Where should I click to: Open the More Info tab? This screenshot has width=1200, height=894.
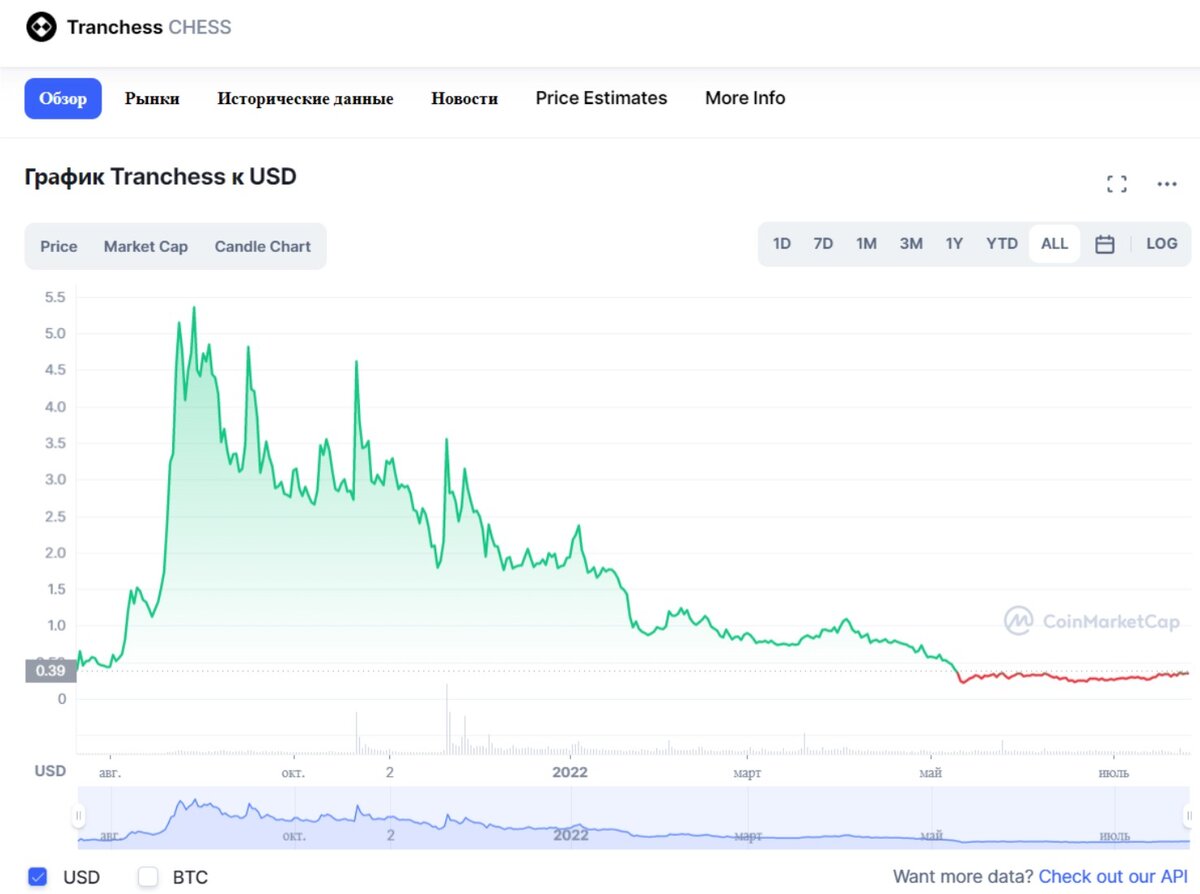745,98
